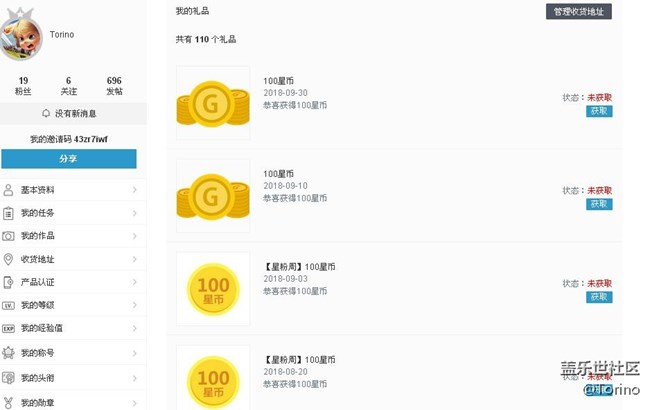Click the 管理收货地址 button
Screen dimensions: 650x410
coord(579,12)
